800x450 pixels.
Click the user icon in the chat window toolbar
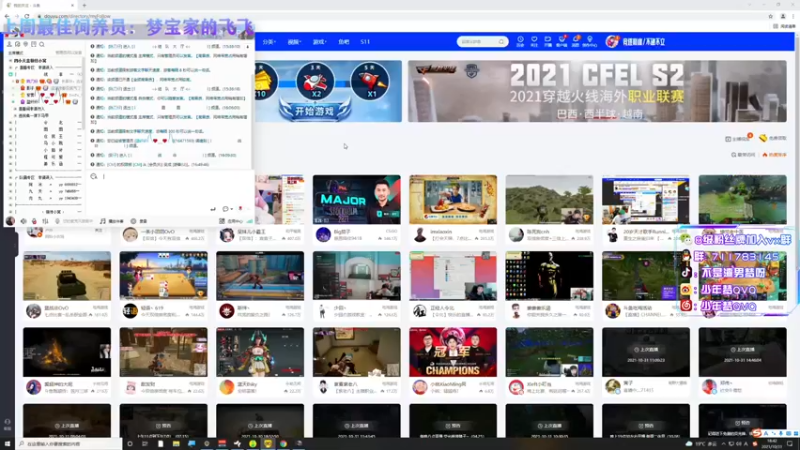coord(9,44)
